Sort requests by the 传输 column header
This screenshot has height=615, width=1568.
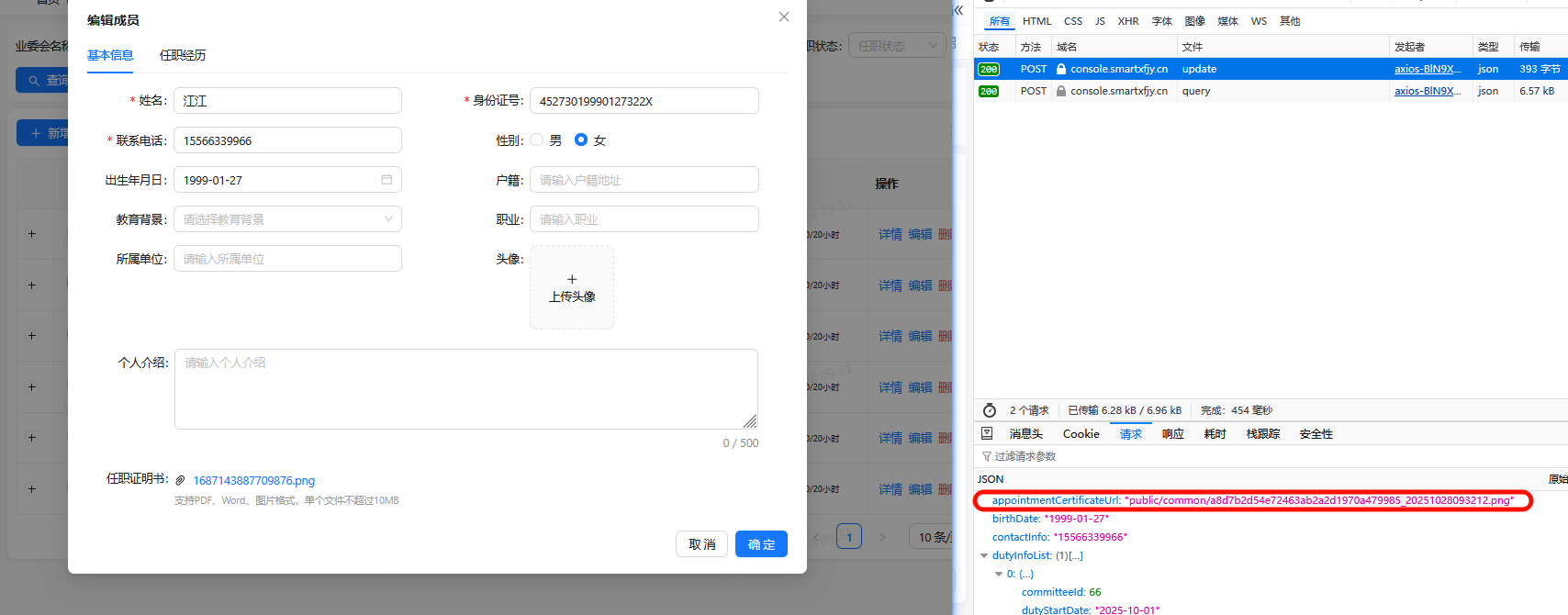1540,47
